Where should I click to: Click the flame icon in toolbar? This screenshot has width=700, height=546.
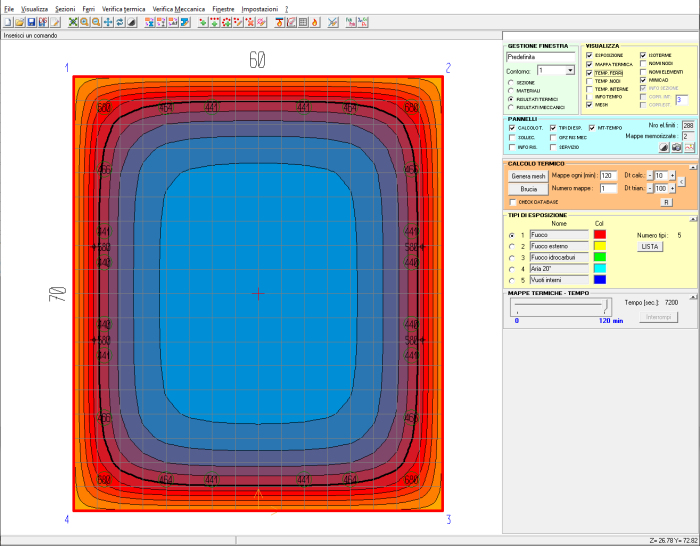click(x=315, y=21)
